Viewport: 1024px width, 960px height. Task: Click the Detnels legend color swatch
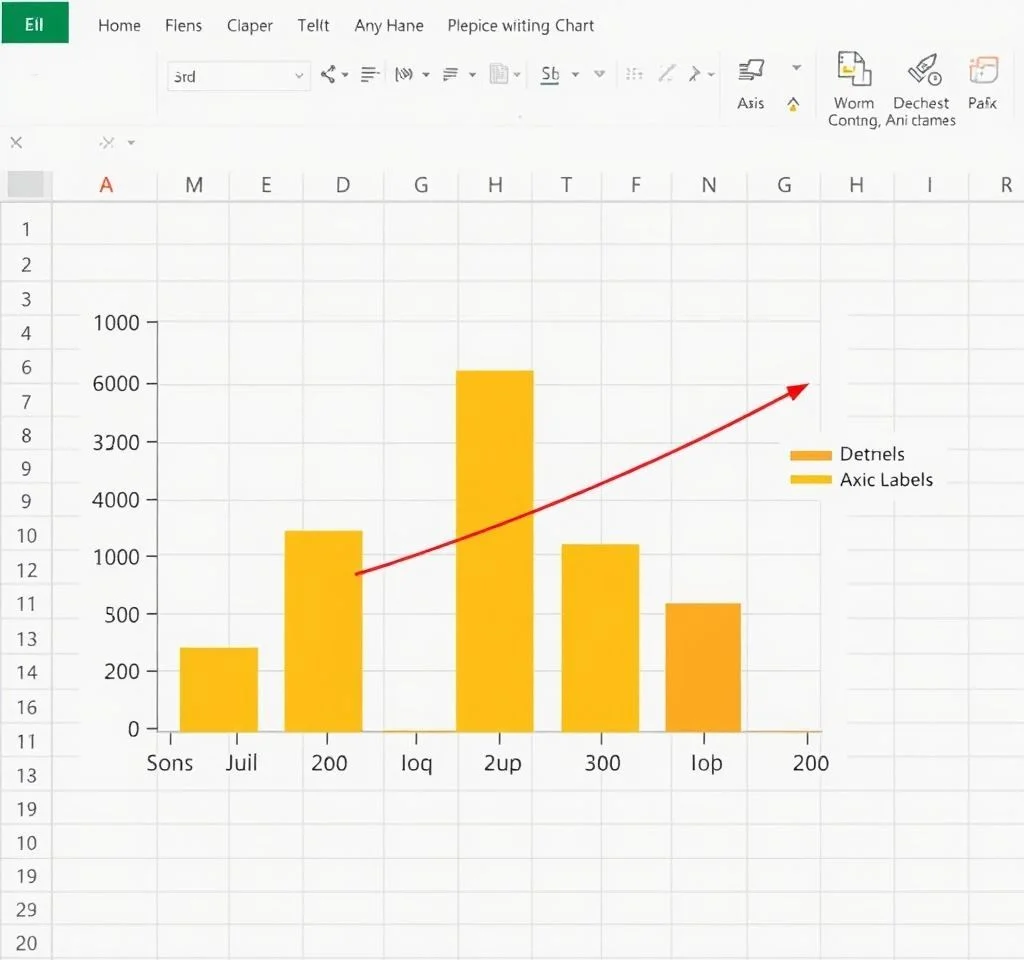810,455
